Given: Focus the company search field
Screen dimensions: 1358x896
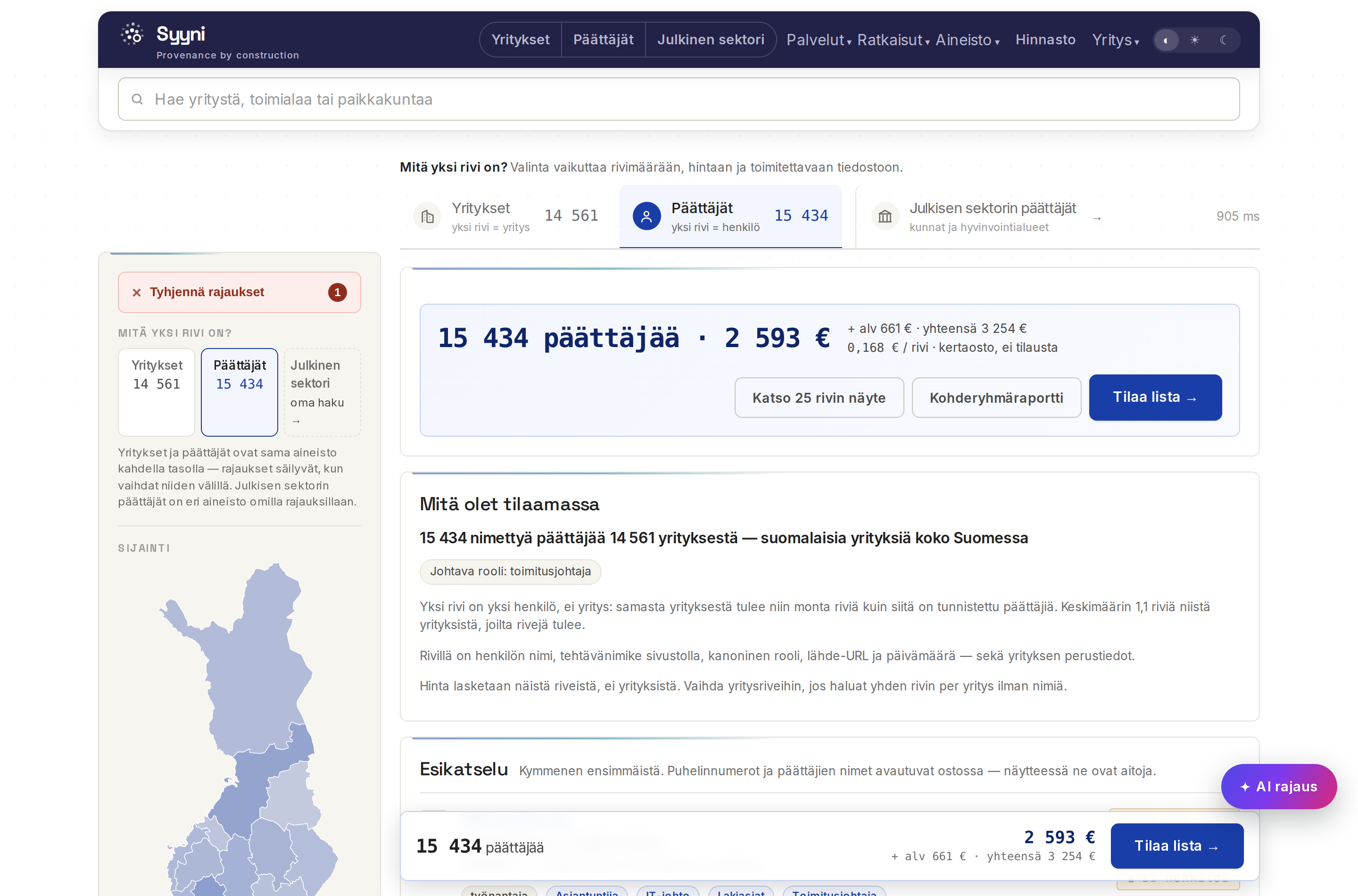Looking at the screenshot, I should [x=678, y=100].
